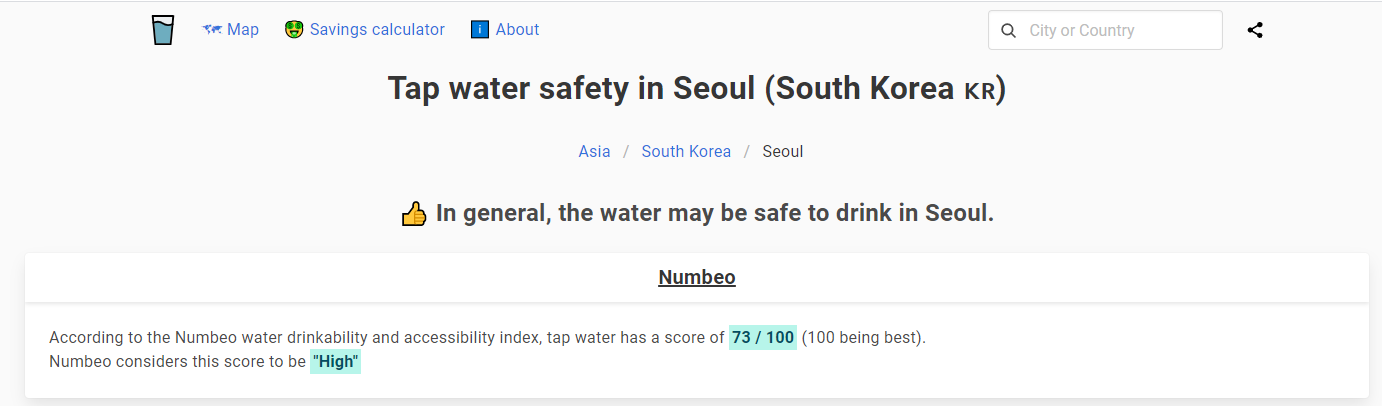Click the thumbs up emoji in verdict
The image size is (1382, 406).
coord(414,214)
